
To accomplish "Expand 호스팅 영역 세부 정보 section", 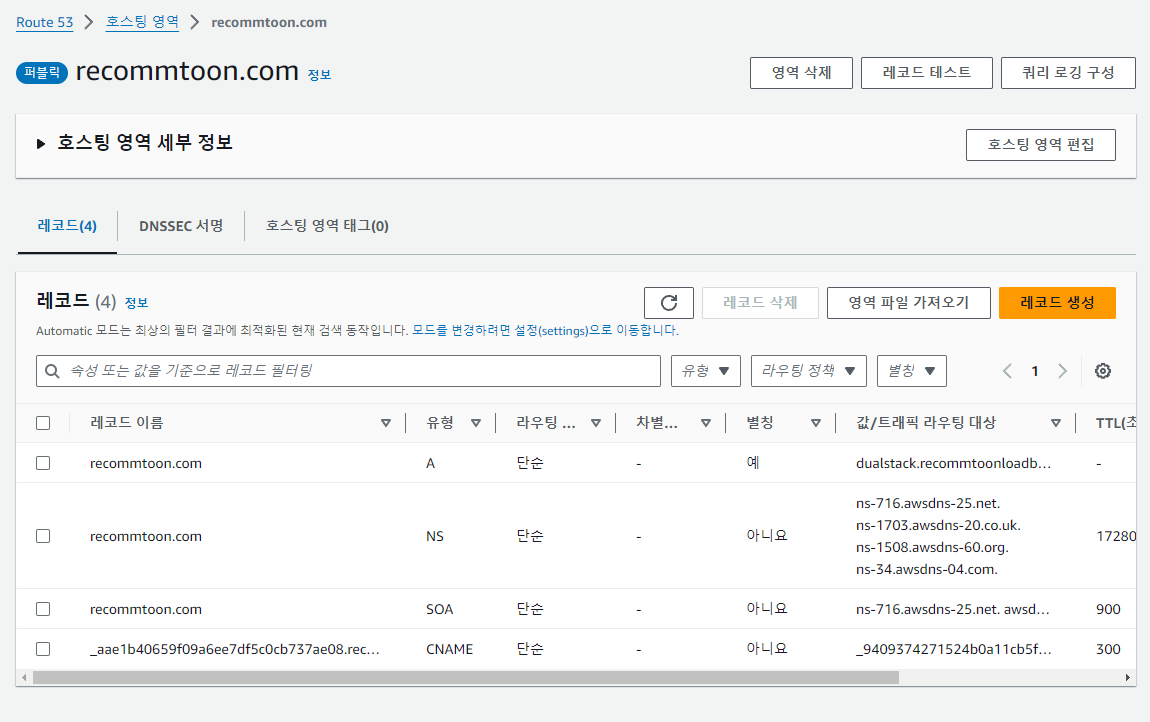I will (41, 144).
